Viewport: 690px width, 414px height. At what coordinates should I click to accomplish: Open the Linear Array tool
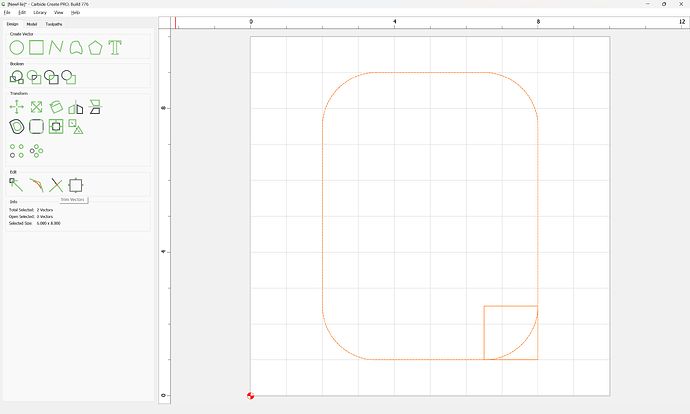click(17, 151)
